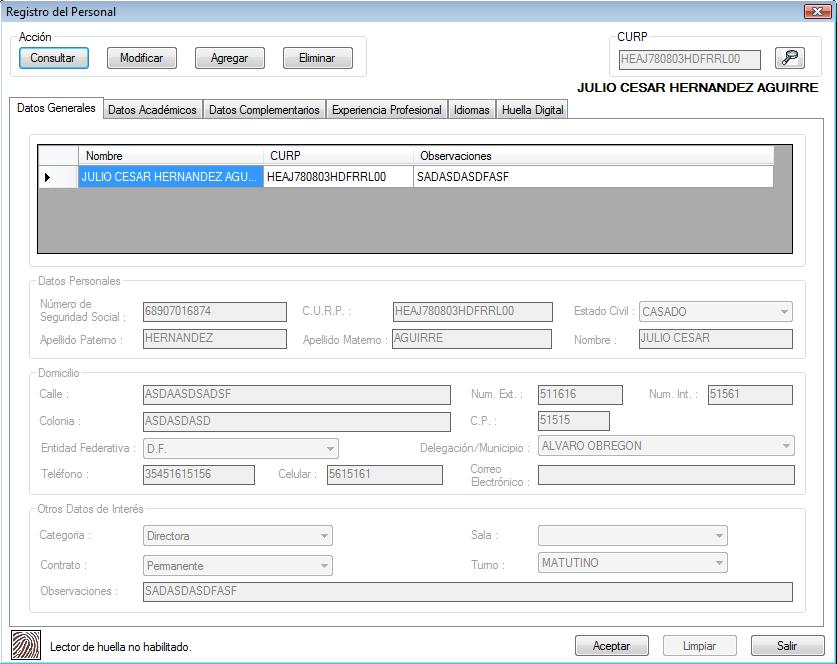The height and width of the screenshot is (664, 837).
Task: Open the Datos Académicos tab
Action: [x=153, y=110]
